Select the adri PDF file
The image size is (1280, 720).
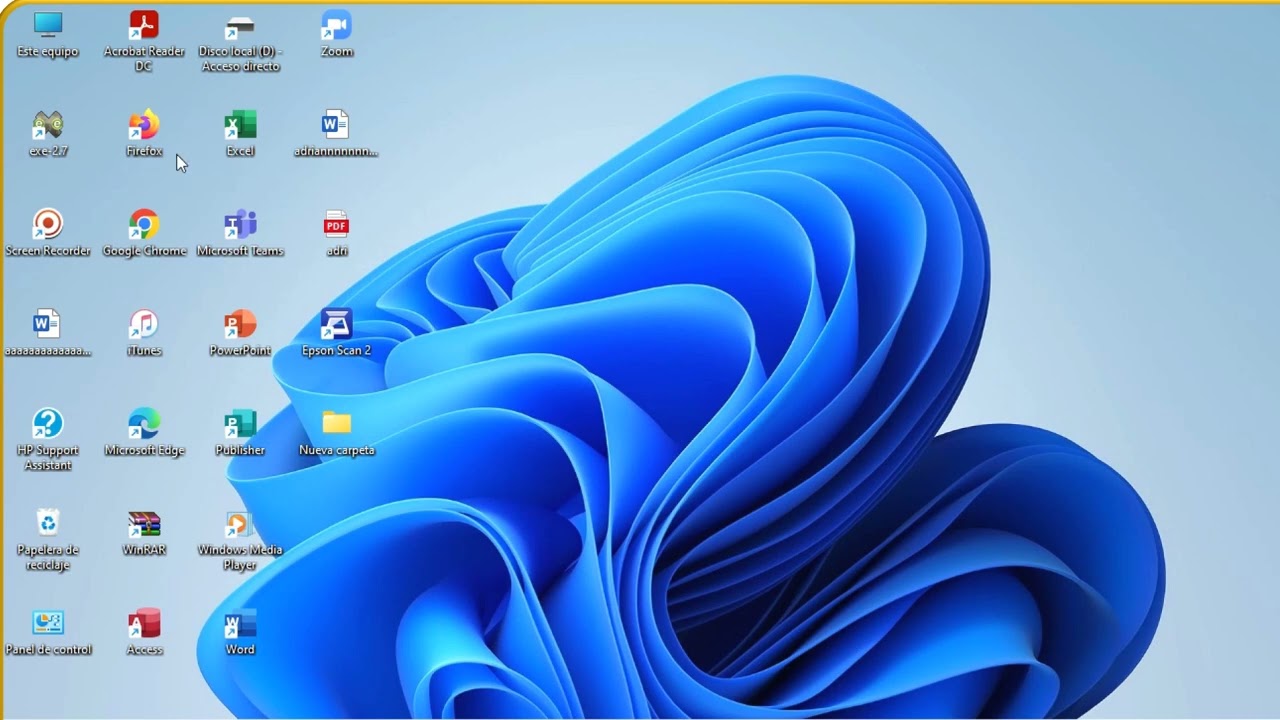[336, 233]
